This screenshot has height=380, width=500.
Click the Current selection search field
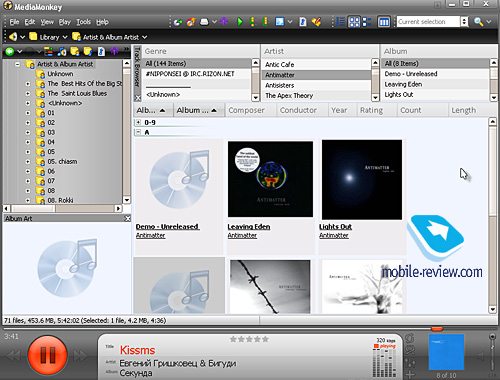pyautogui.click(x=428, y=22)
